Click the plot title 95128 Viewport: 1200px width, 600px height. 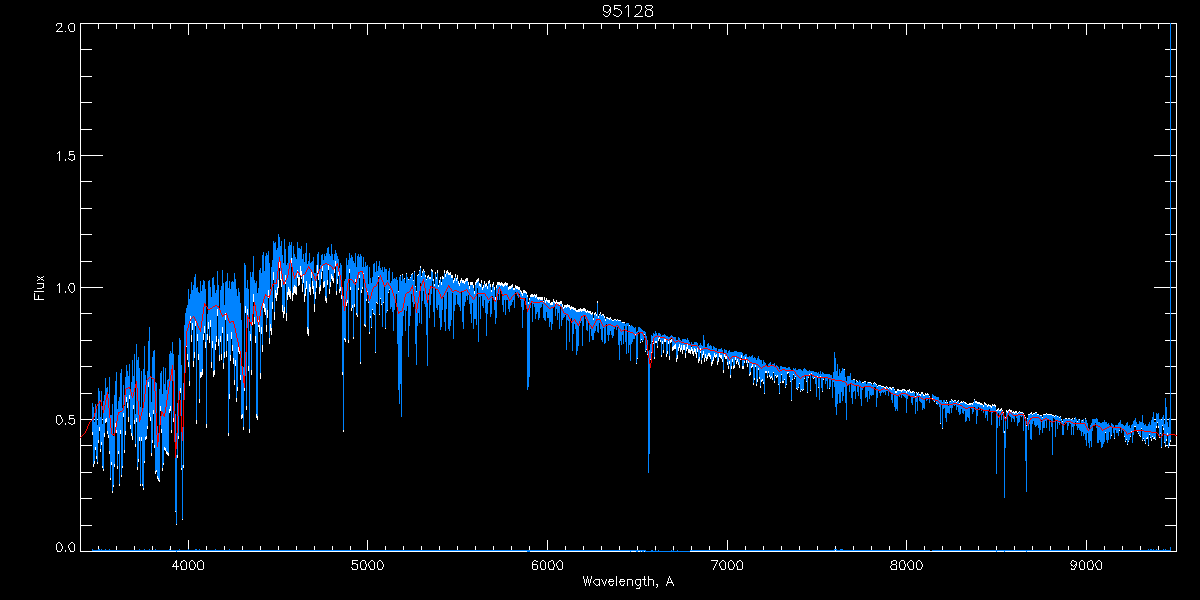627,11
